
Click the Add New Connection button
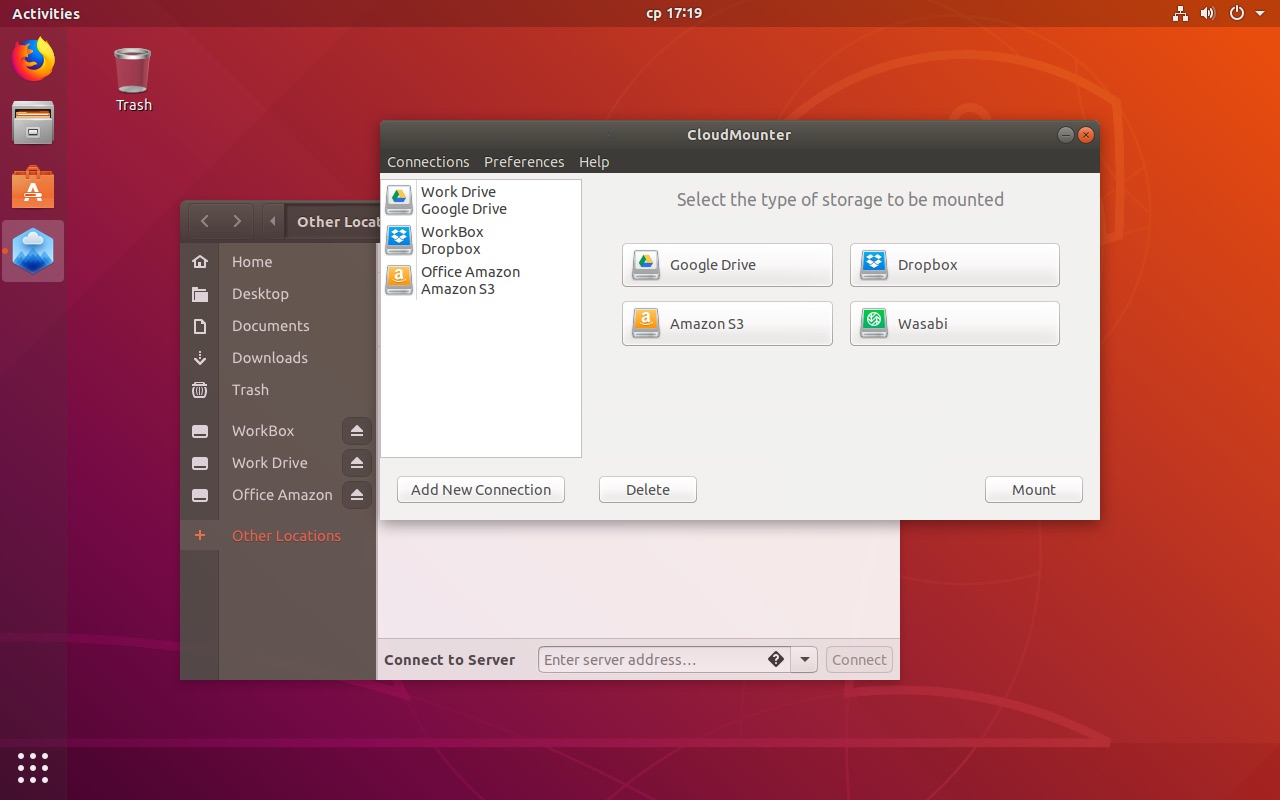[481, 490]
